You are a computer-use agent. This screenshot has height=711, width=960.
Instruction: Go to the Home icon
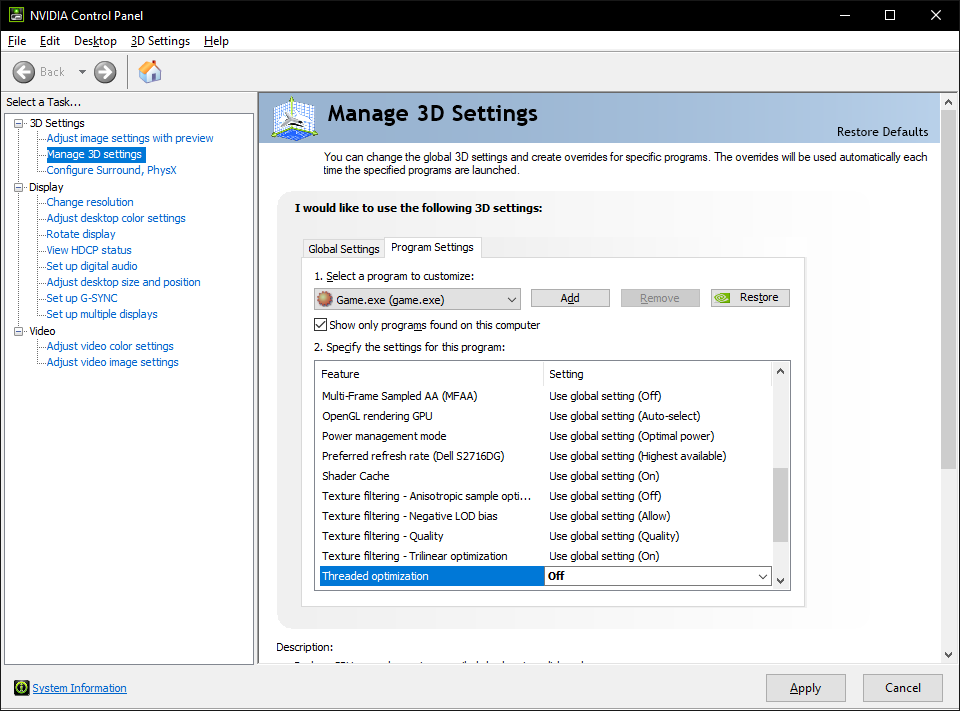click(150, 72)
